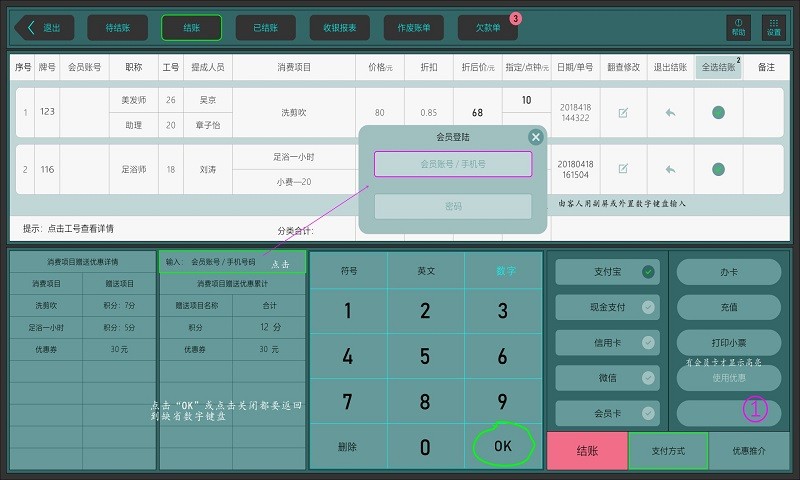Click 提成人员 吴京
Screen dimensions: 800x480
click(x=207, y=100)
